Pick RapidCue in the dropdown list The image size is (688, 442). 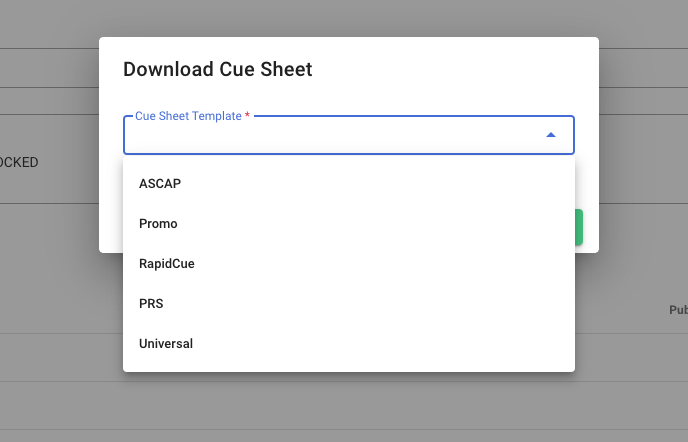pos(167,264)
